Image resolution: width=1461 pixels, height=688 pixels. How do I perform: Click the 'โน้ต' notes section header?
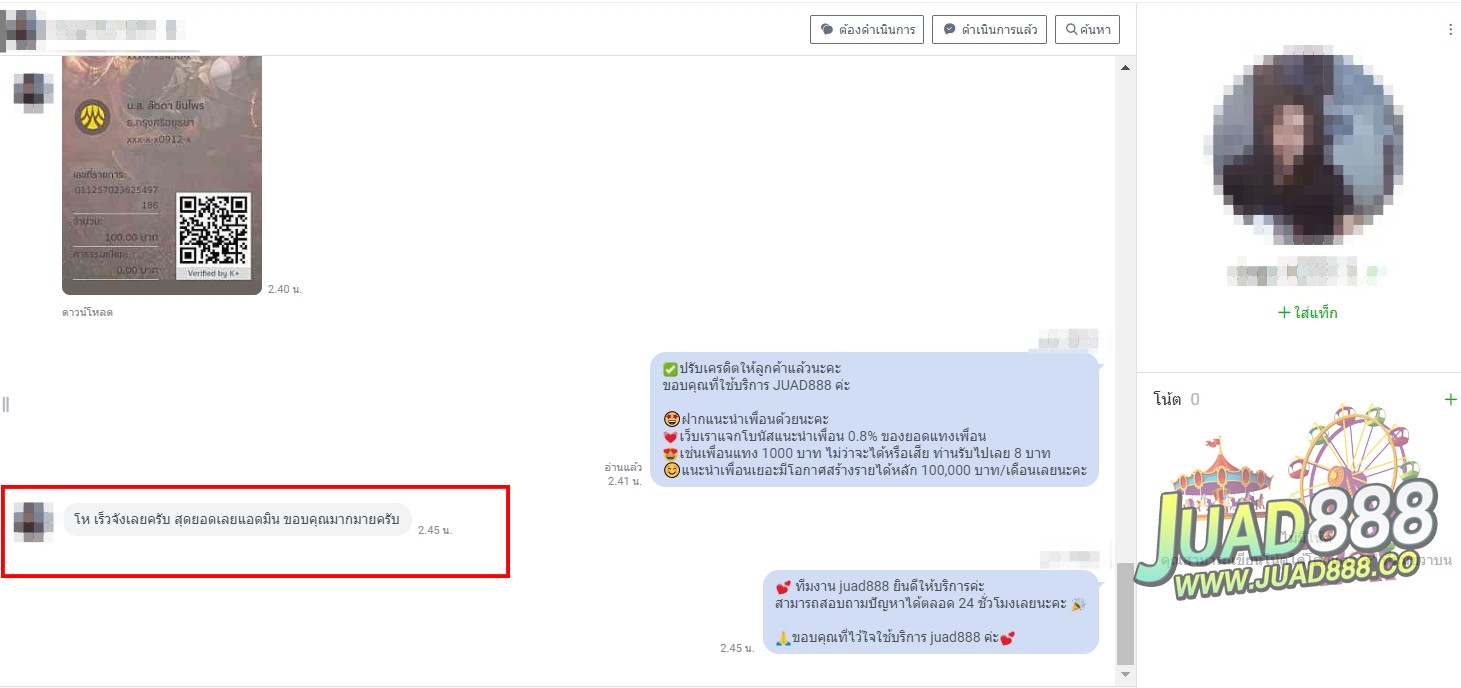click(x=1167, y=399)
